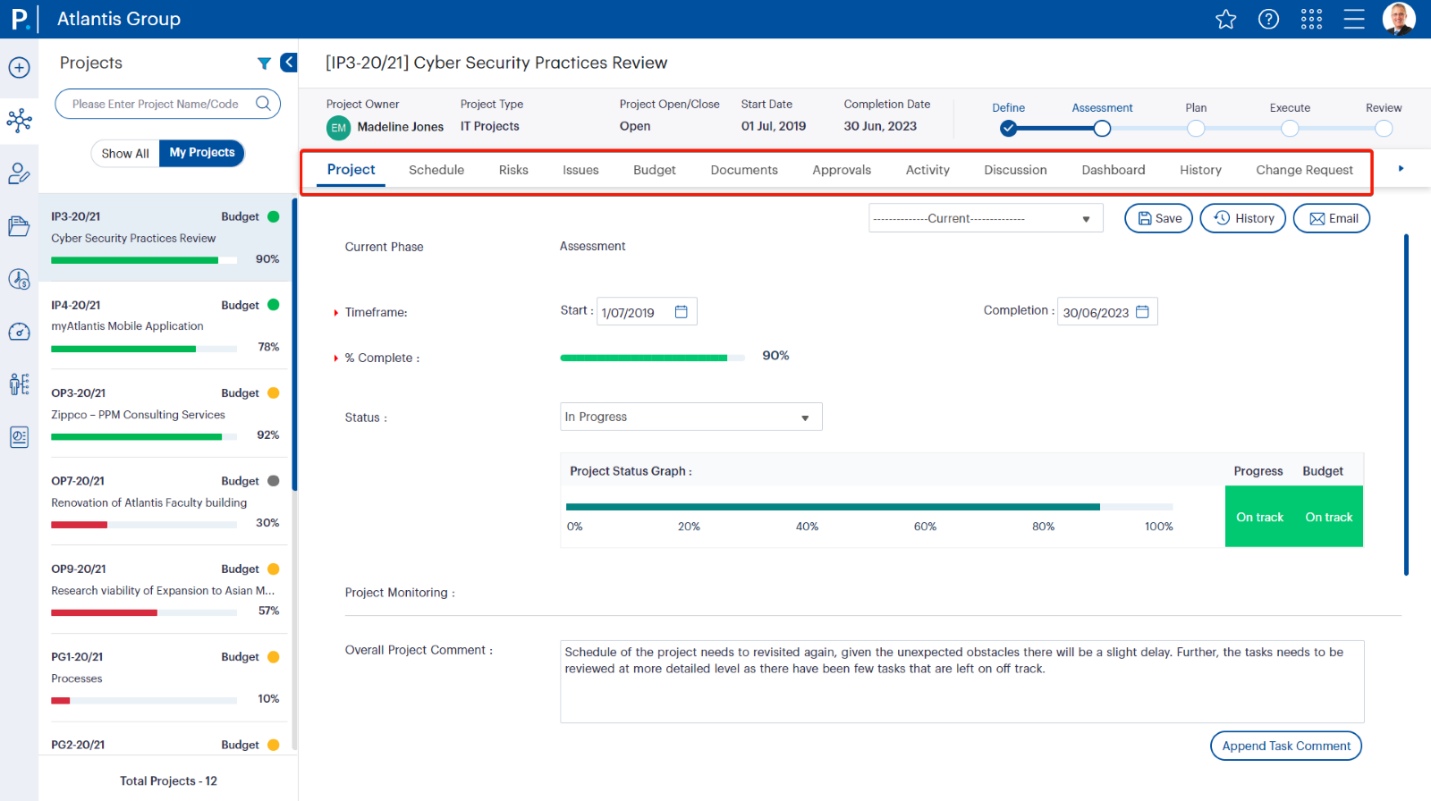
Task: Click the EM owner avatar badge
Action: (339, 127)
